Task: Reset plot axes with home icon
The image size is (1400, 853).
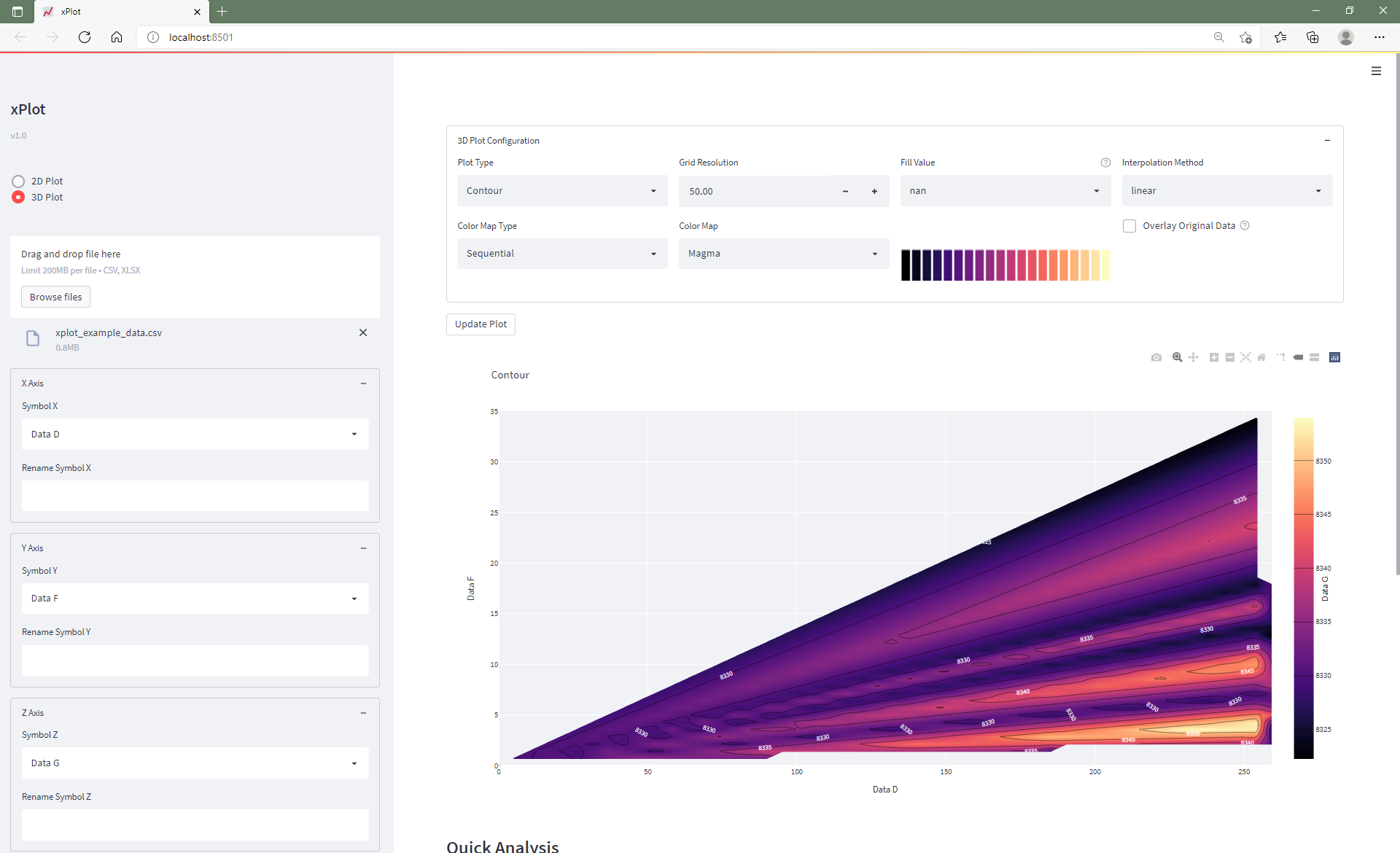Action: pos(1261,357)
